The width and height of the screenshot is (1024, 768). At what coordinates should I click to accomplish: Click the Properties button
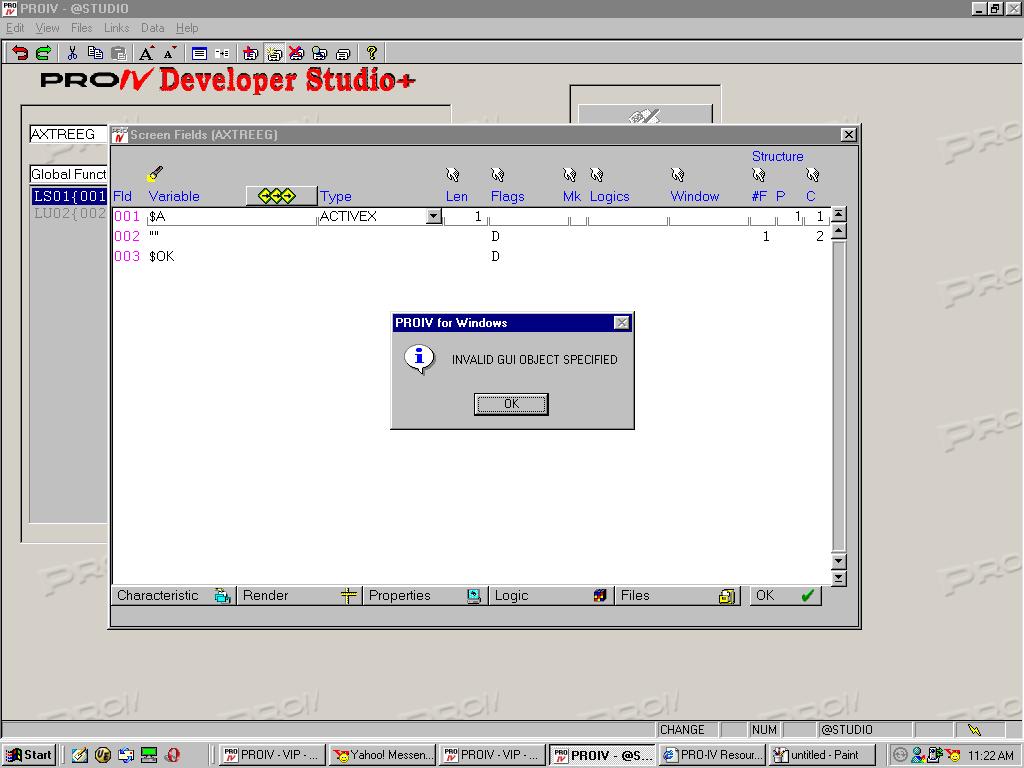click(x=425, y=596)
